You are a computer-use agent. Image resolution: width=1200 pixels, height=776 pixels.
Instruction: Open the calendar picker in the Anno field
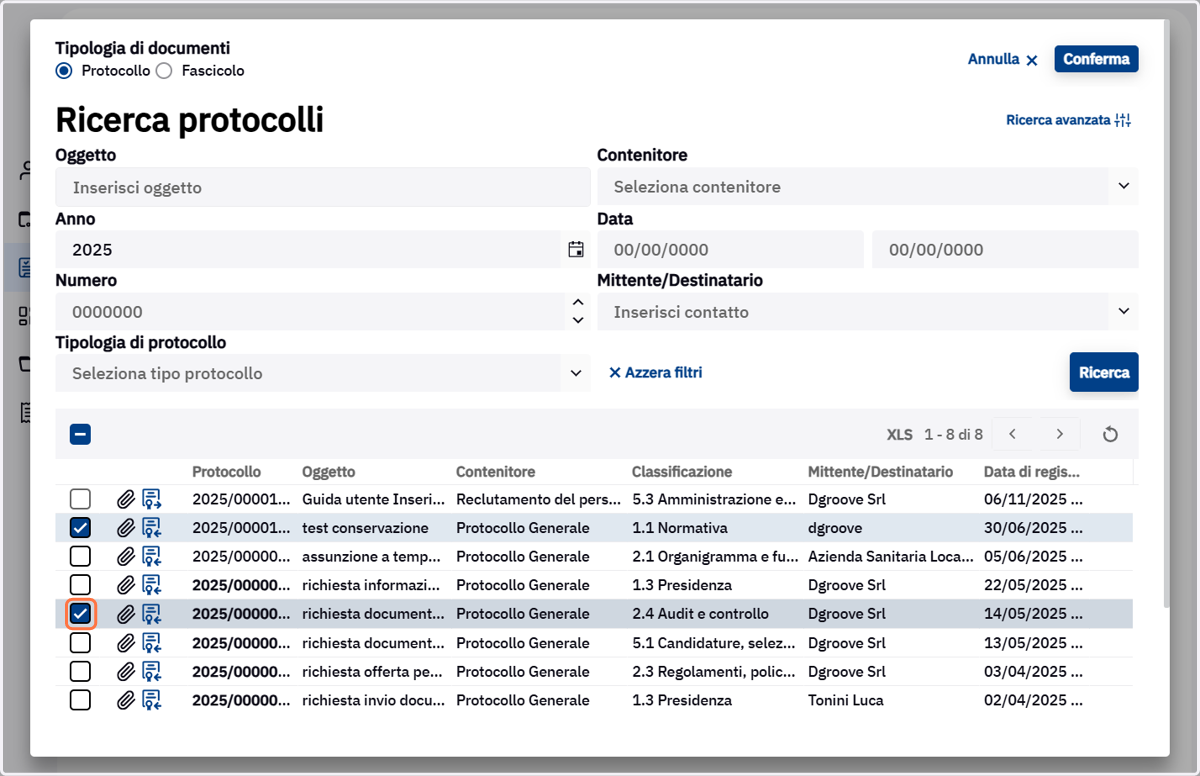[575, 250]
